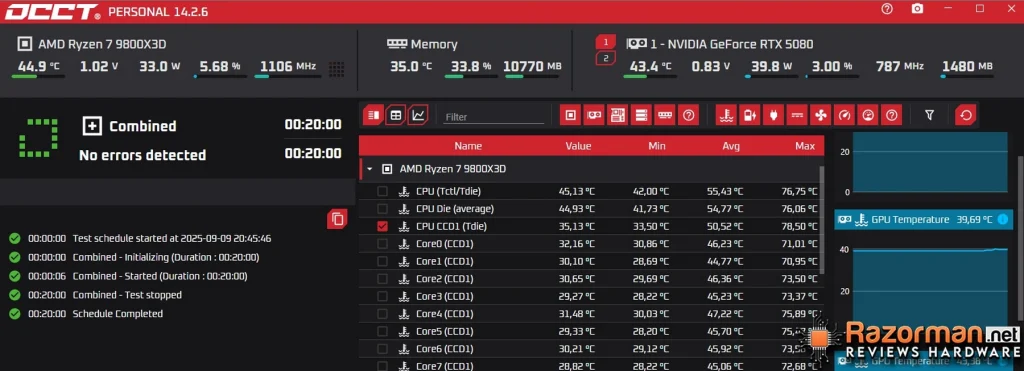Click the Core6 (CCD1) row name

coord(445,349)
